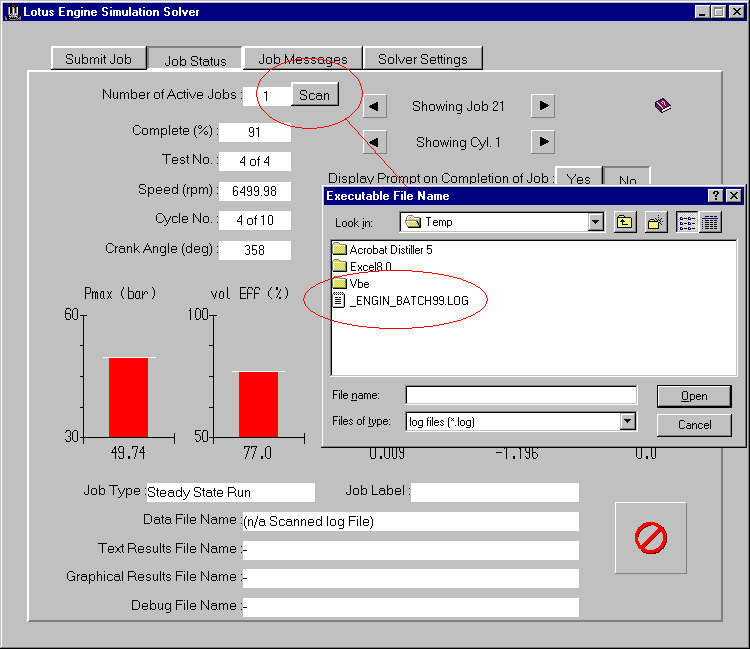Click the Scan button
Screen dimensions: 750x649
click(x=315, y=95)
